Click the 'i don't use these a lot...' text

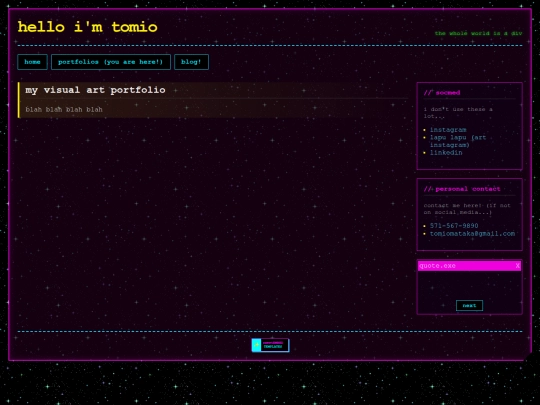click(458, 113)
